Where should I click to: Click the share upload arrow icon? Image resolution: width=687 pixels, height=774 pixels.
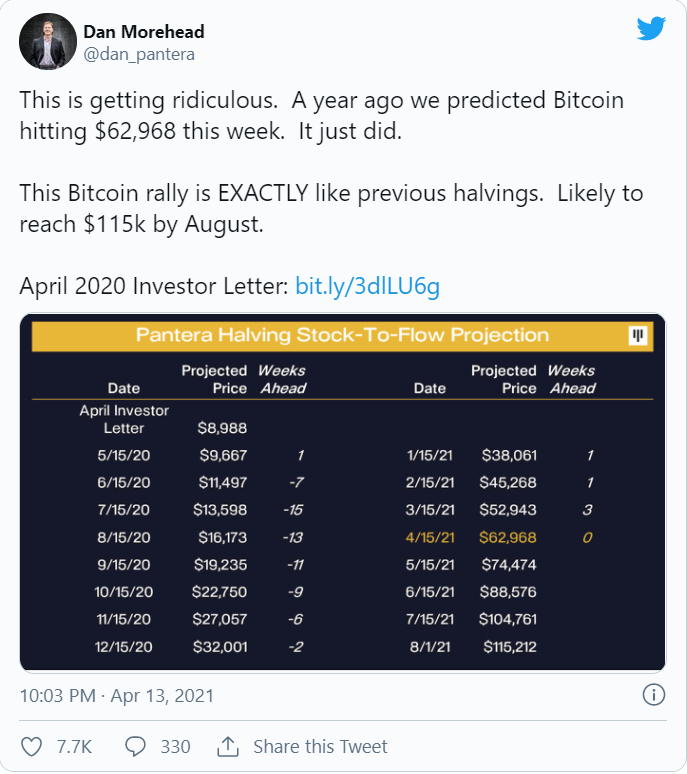[227, 746]
